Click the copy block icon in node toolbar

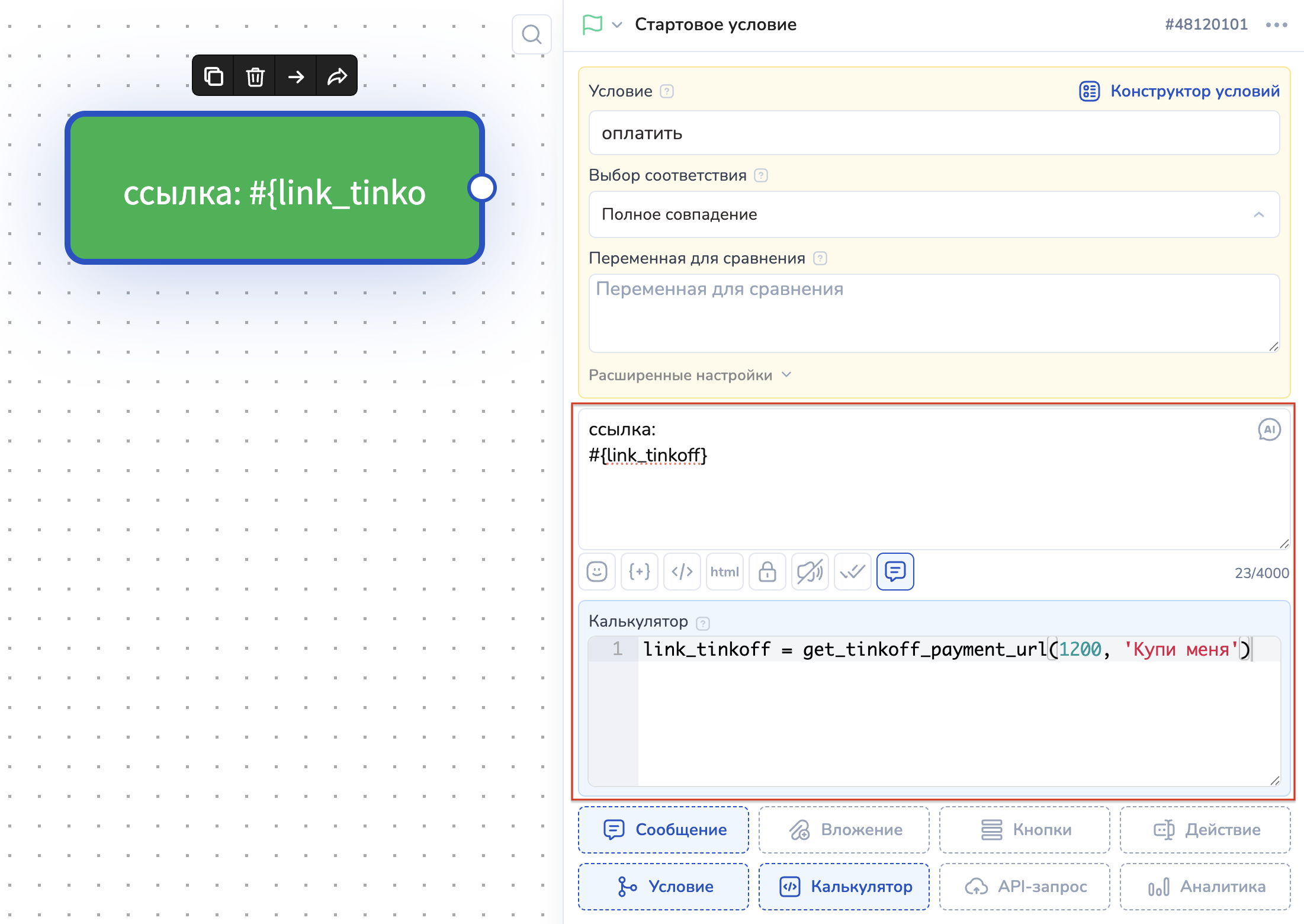[213, 76]
